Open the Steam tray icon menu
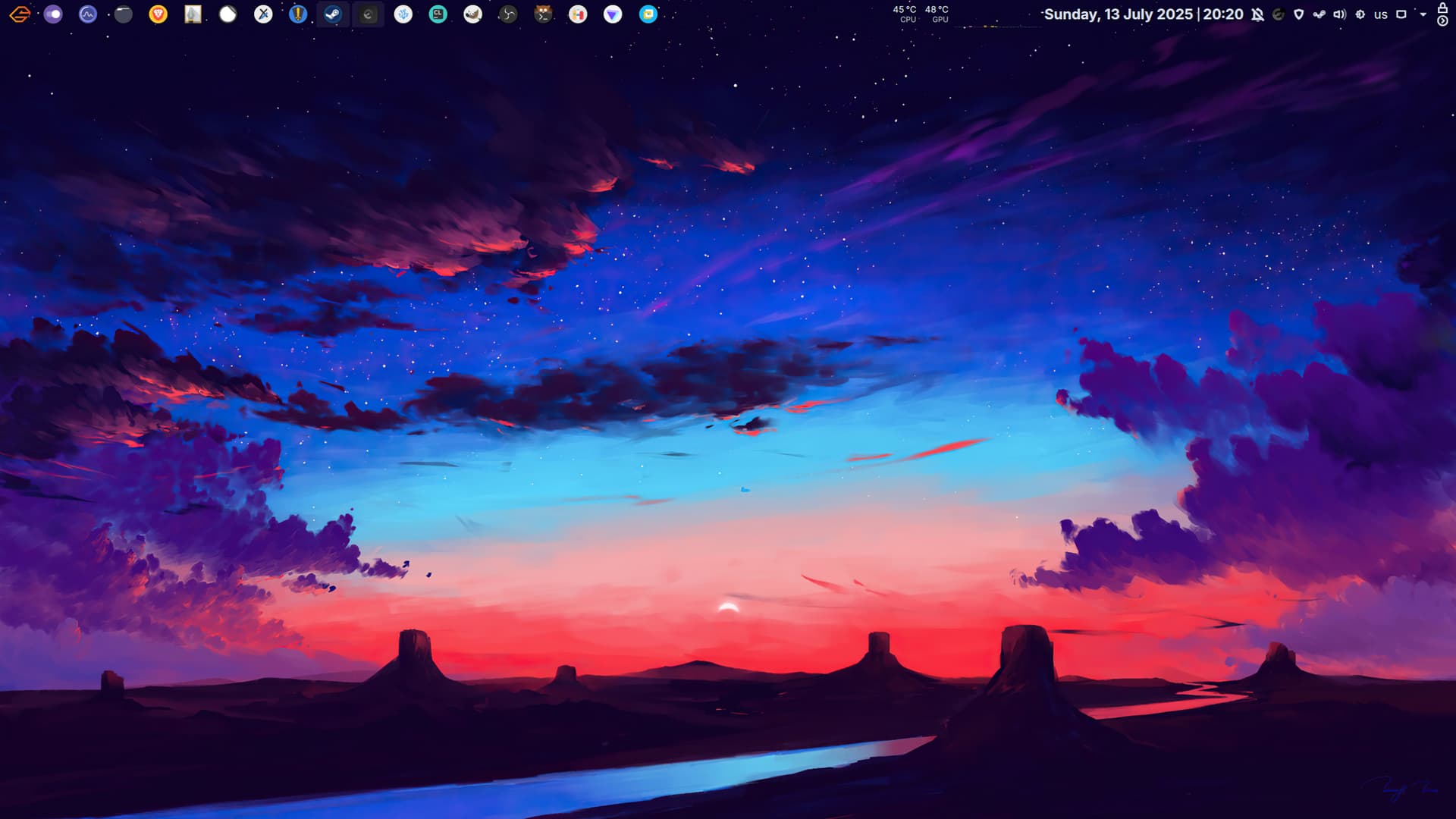Image resolution: width=1456 pixels, height=819 pixels. (x=1319, y=14)
